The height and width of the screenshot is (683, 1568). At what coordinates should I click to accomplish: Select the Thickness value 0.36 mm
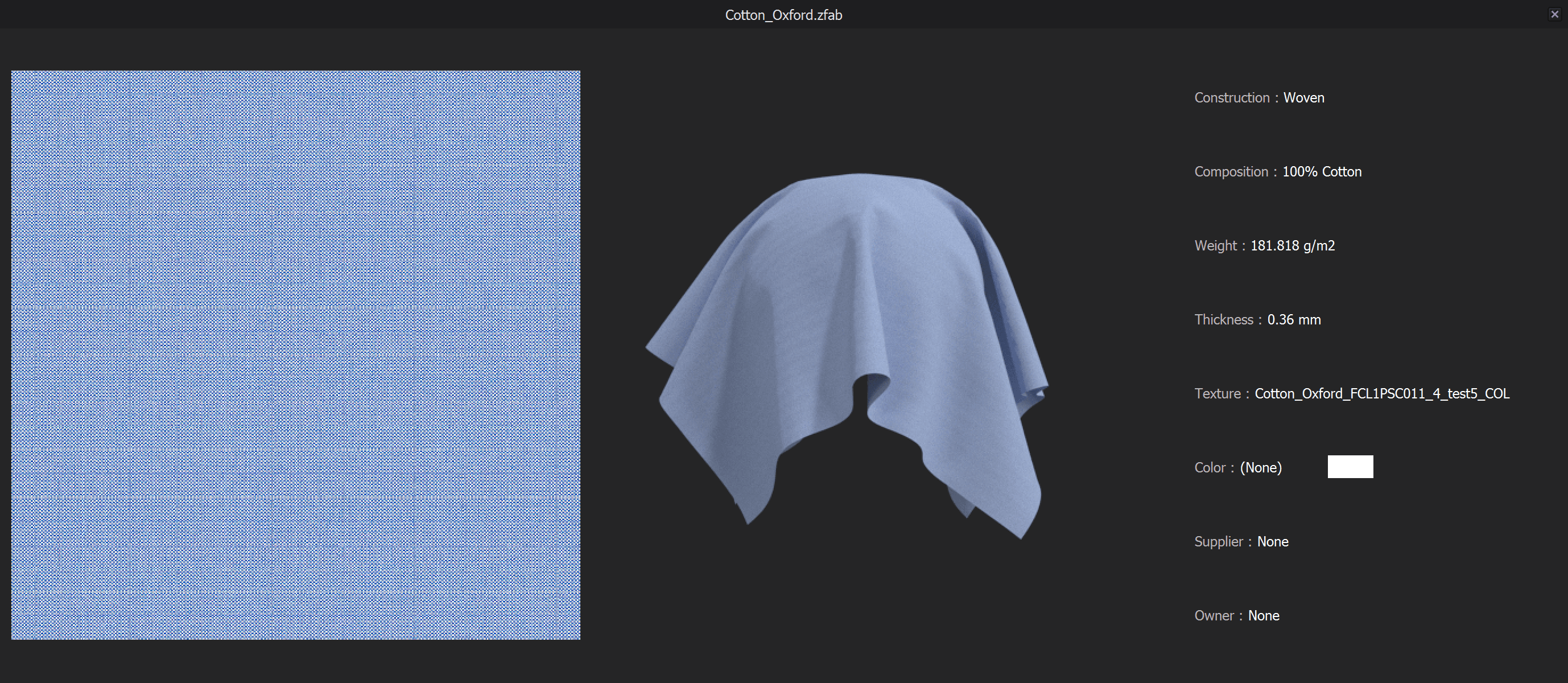point(1294,319)
